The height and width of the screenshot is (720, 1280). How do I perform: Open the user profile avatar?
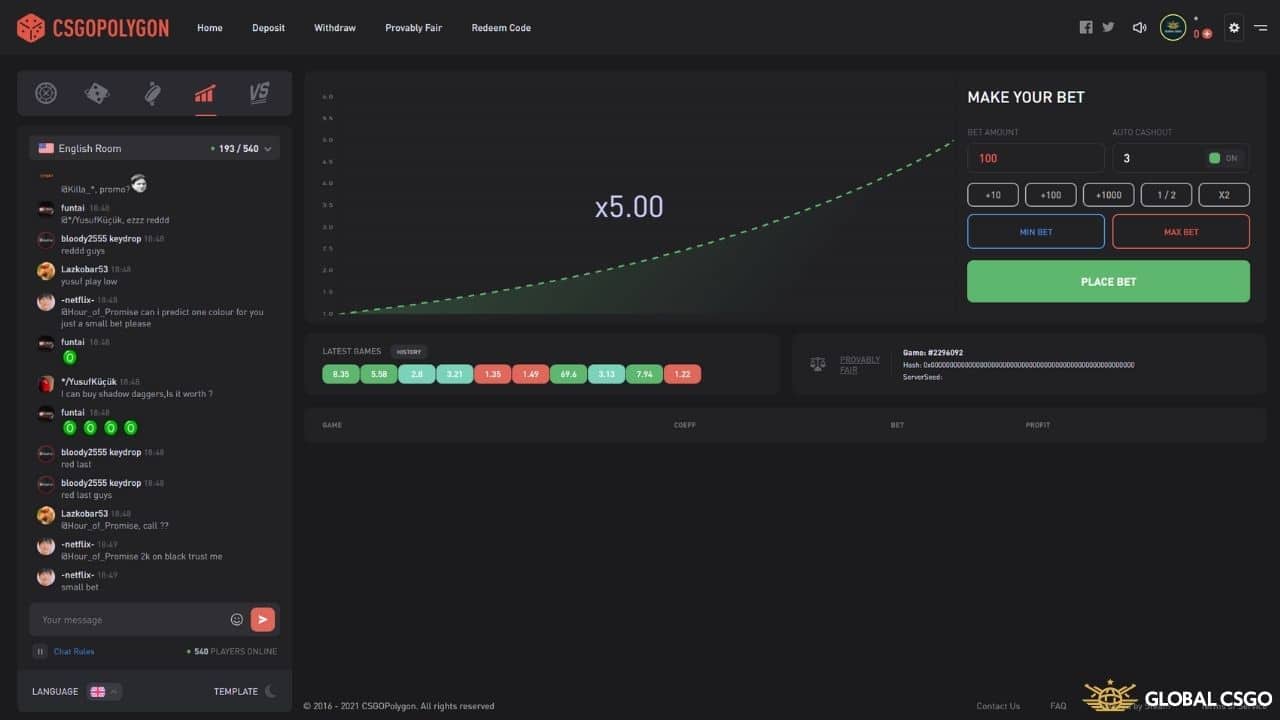1173,28
